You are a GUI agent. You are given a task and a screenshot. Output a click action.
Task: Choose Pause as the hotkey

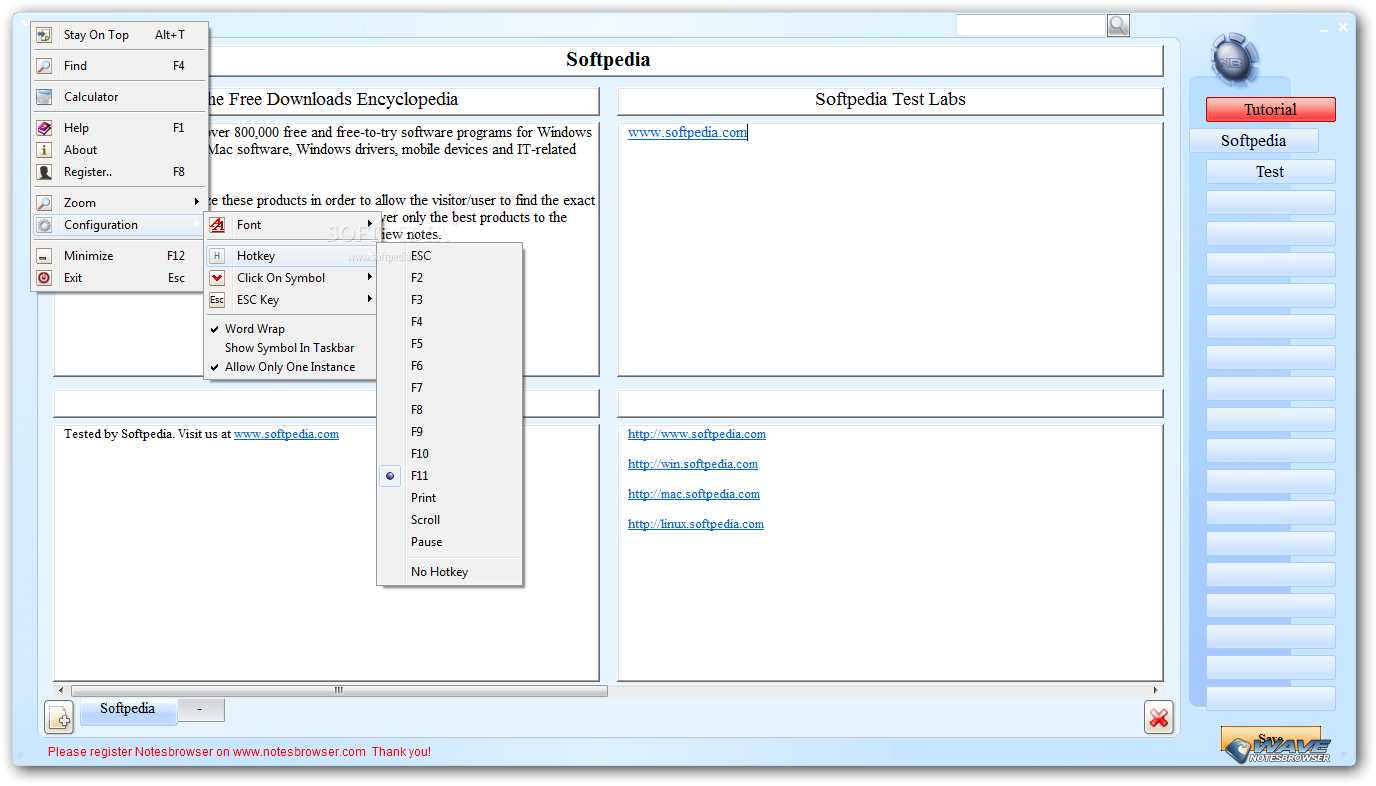[x=450, y=542]
